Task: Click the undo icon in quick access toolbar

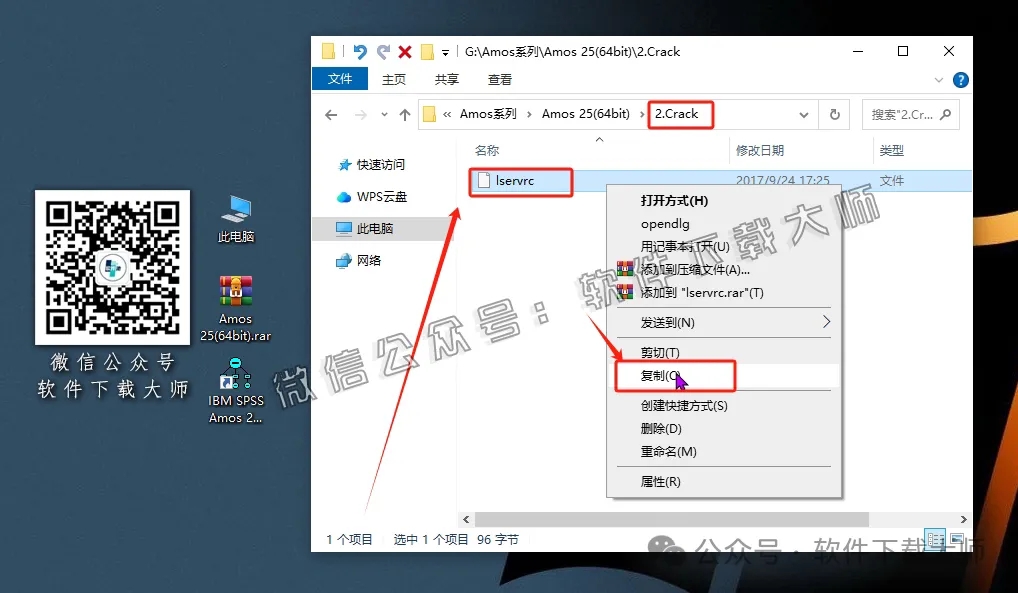Action: [x=361, y=51]
